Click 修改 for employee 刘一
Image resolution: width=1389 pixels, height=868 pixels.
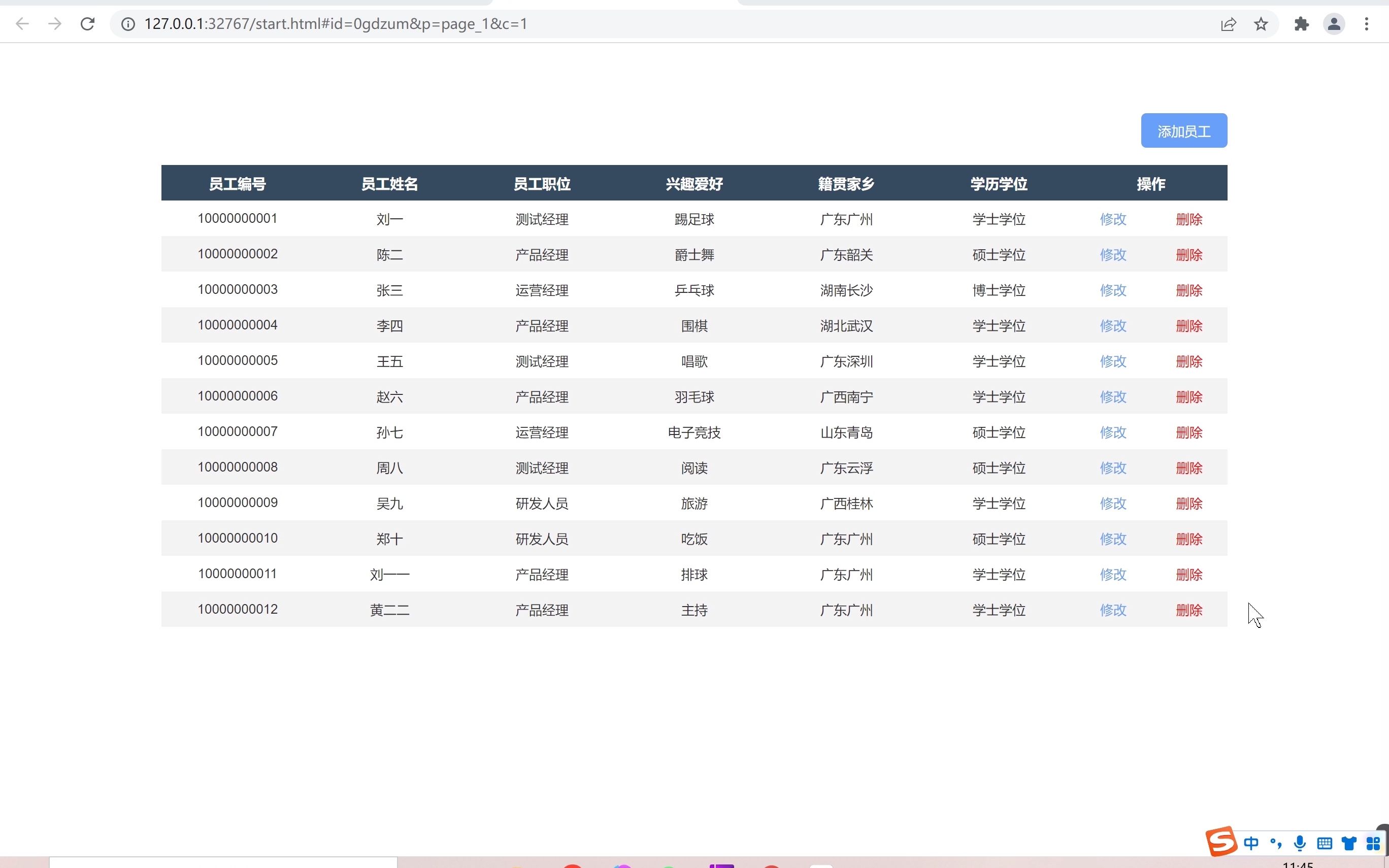click(x=1113, y=219)
